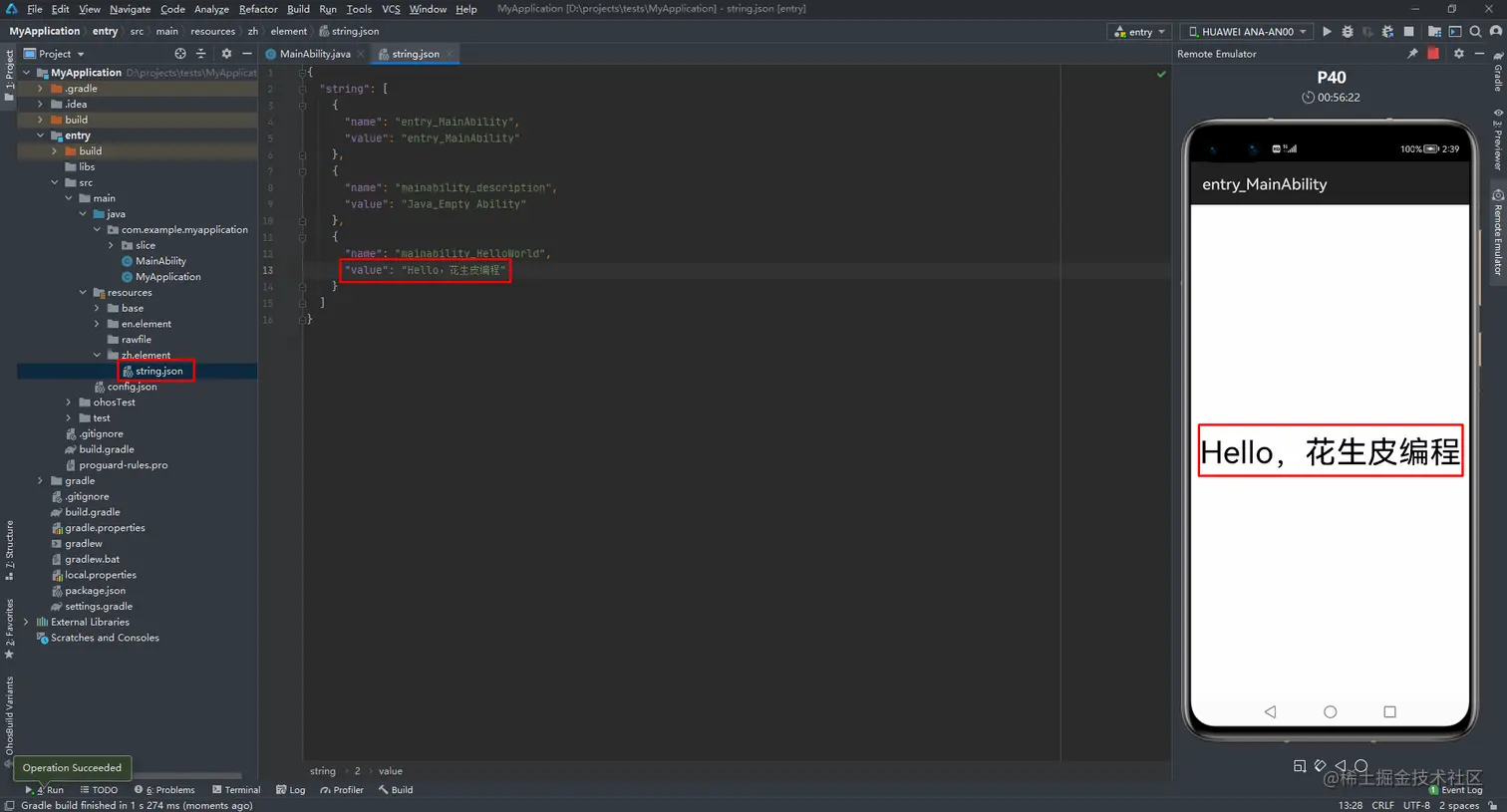Open Remote Emulator panel settings gear
This screenshot has height=812, width=1507.
click(x=1458, y=54)
